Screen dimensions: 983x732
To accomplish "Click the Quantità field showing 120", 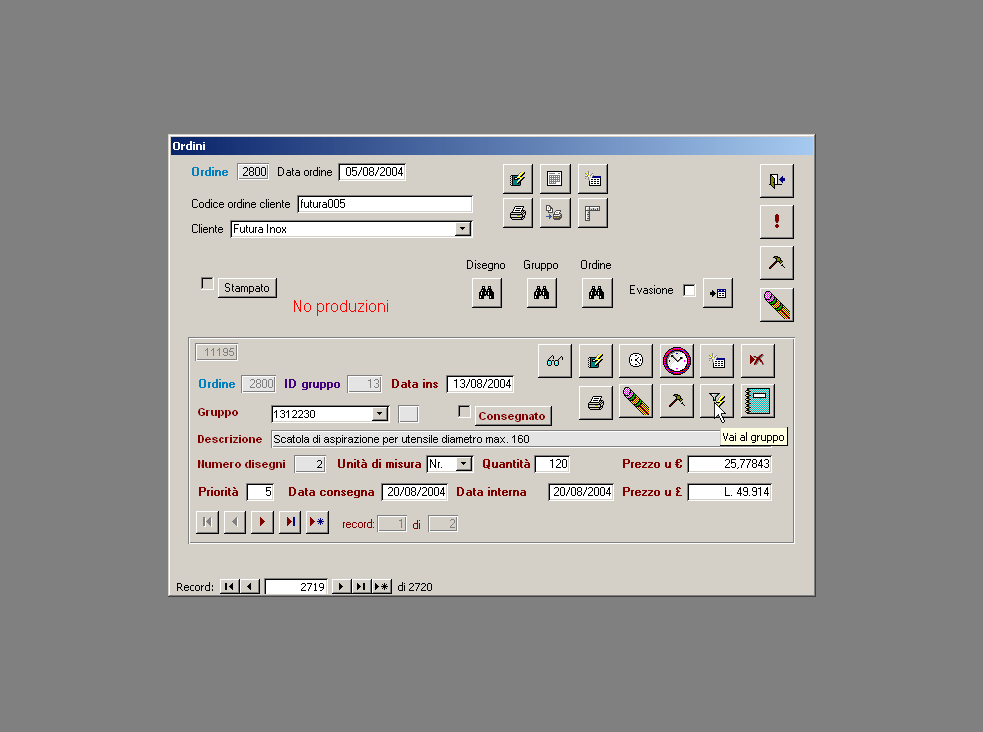I will tap(552, 464).
